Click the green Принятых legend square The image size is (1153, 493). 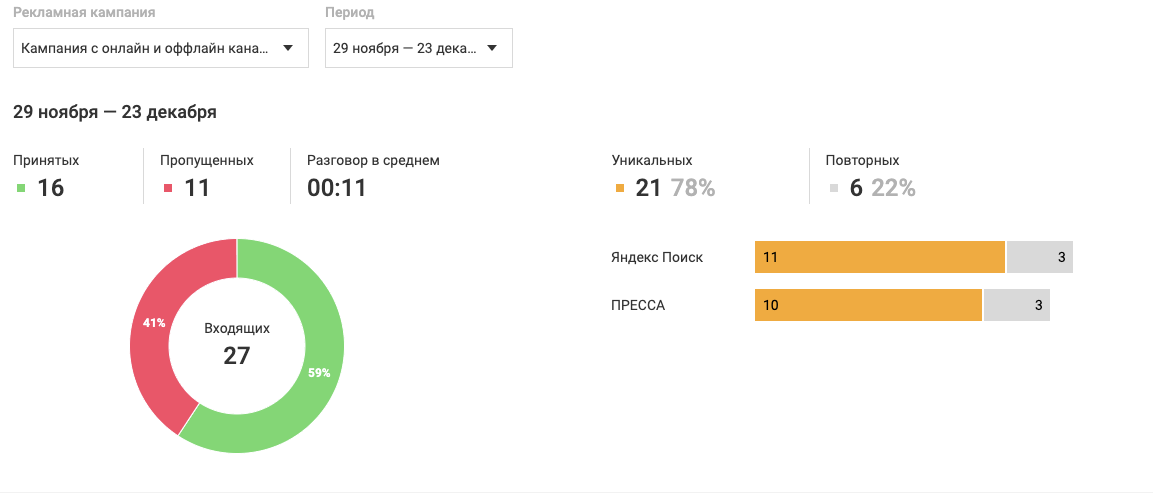(21, 188)
